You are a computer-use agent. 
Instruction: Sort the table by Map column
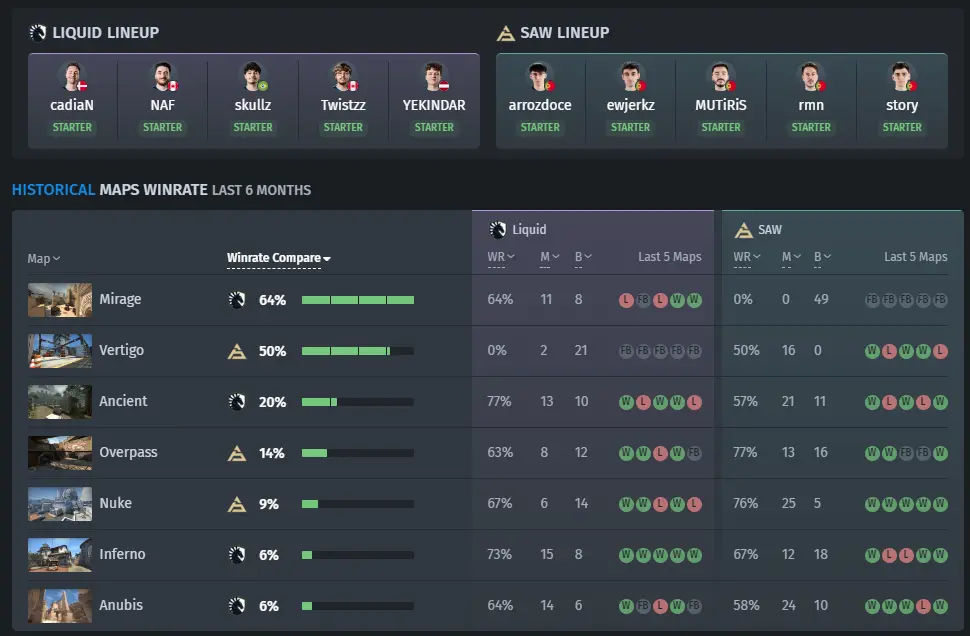coord(43,259)
